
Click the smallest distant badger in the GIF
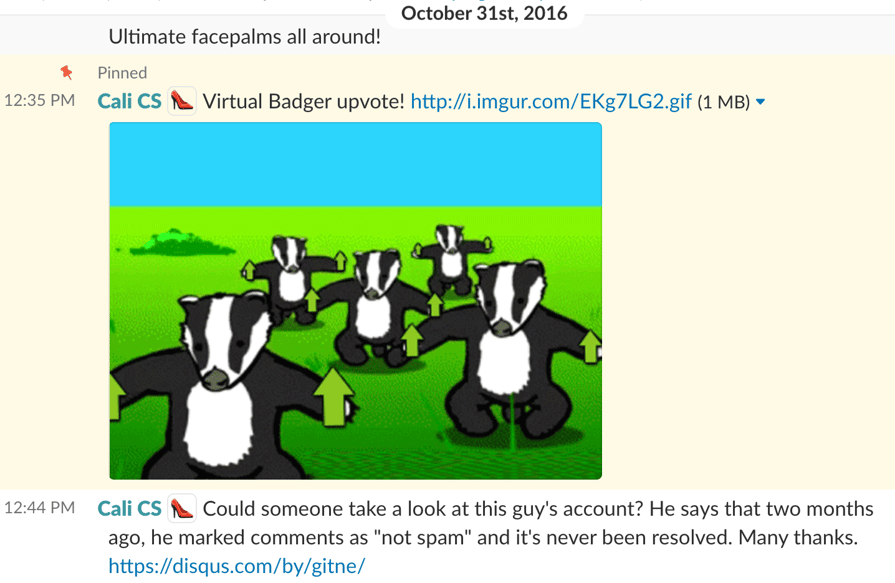tap(452, 256)
